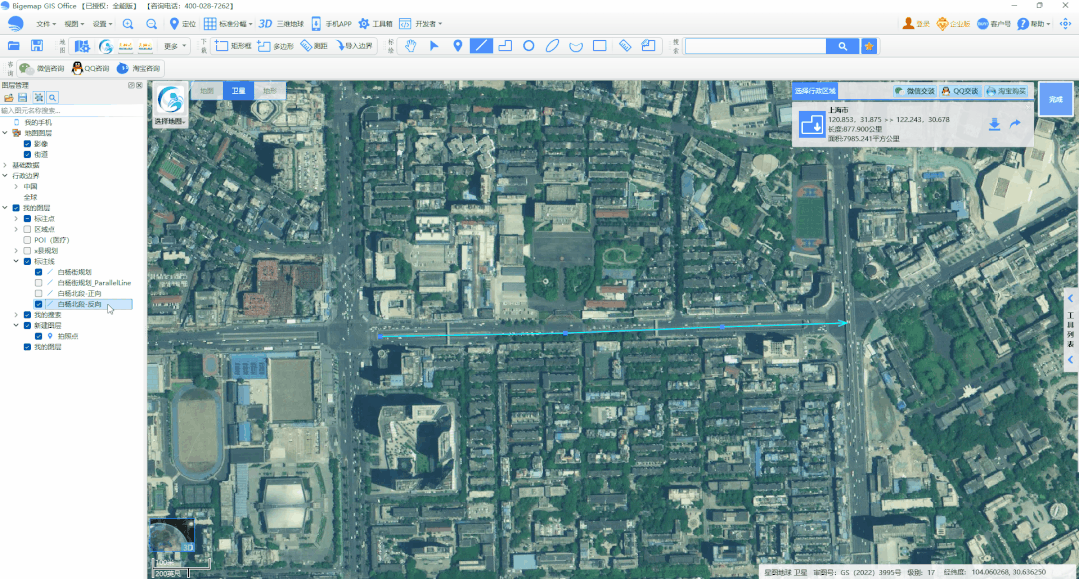Launch the 标准分幅 grid tool
Viewport: 1079px width, 579px height.
point(222,23)
